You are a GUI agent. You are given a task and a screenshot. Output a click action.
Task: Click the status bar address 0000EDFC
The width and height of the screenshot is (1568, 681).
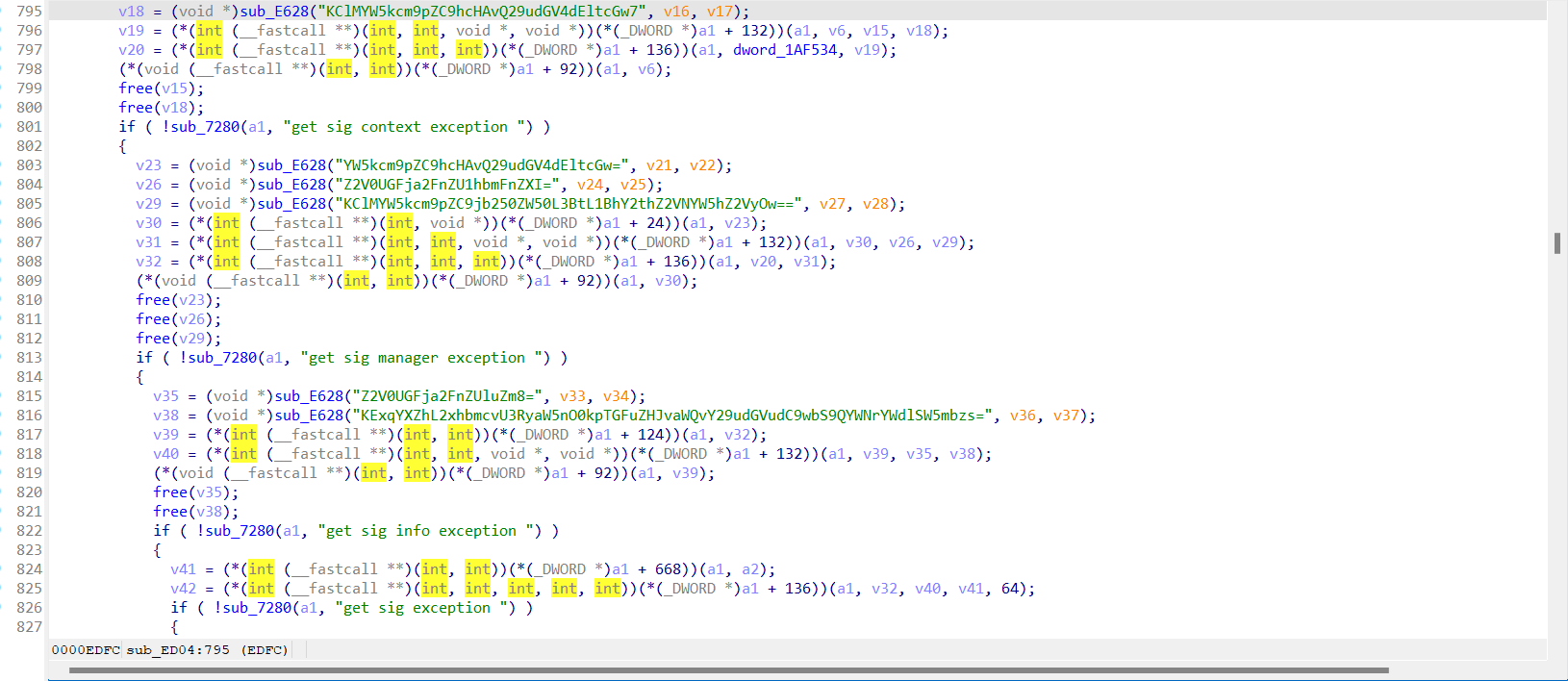(86, 650)
